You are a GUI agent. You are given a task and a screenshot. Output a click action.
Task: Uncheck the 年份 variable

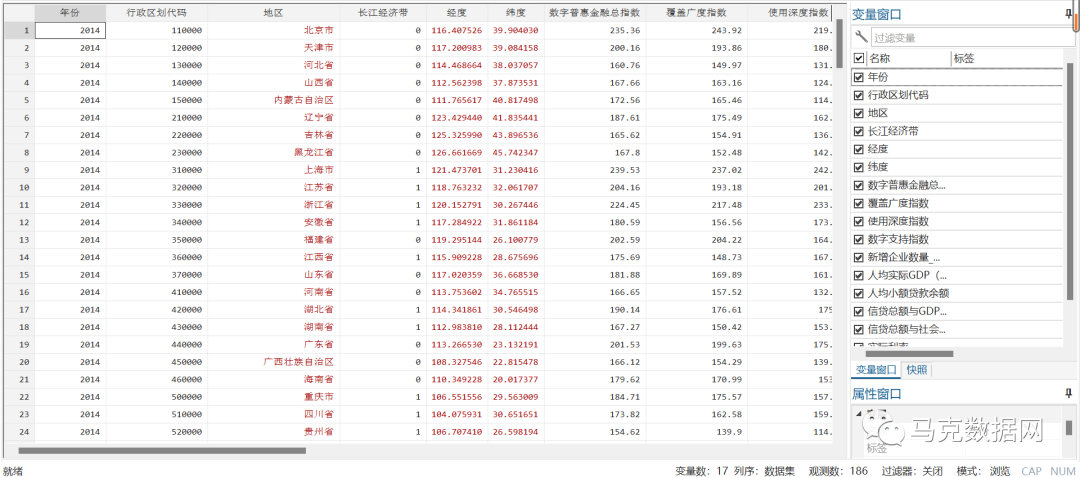click(x=858, y=76)
